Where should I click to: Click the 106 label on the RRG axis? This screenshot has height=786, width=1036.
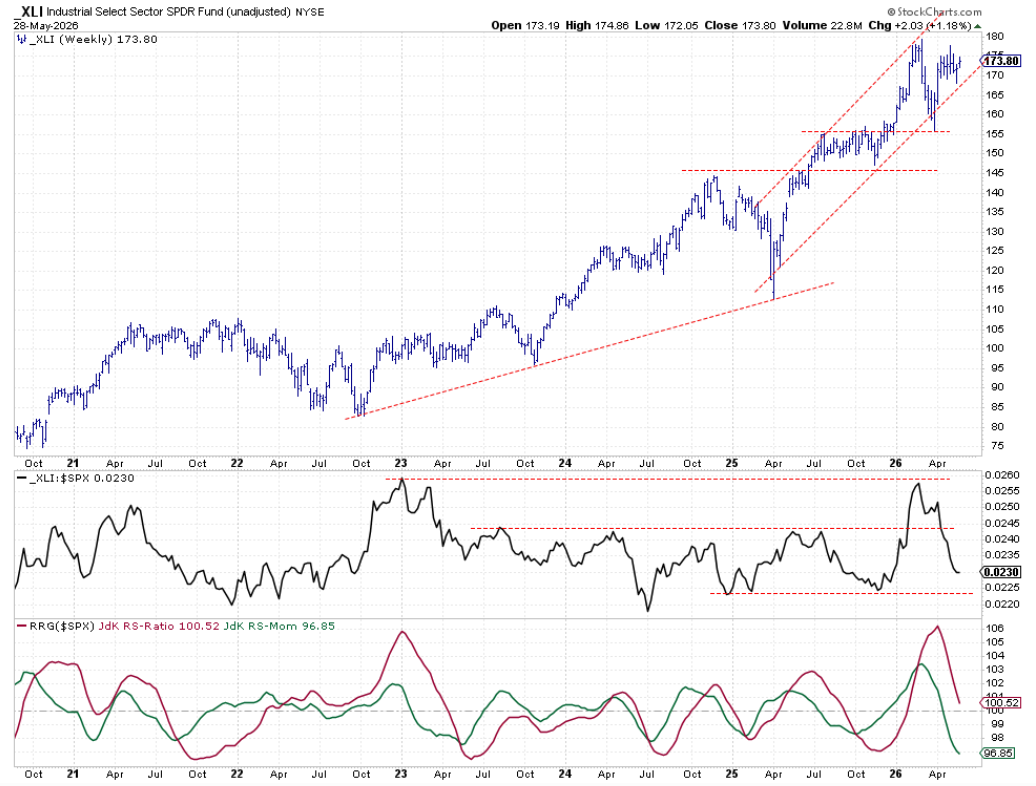coord(994,628)
